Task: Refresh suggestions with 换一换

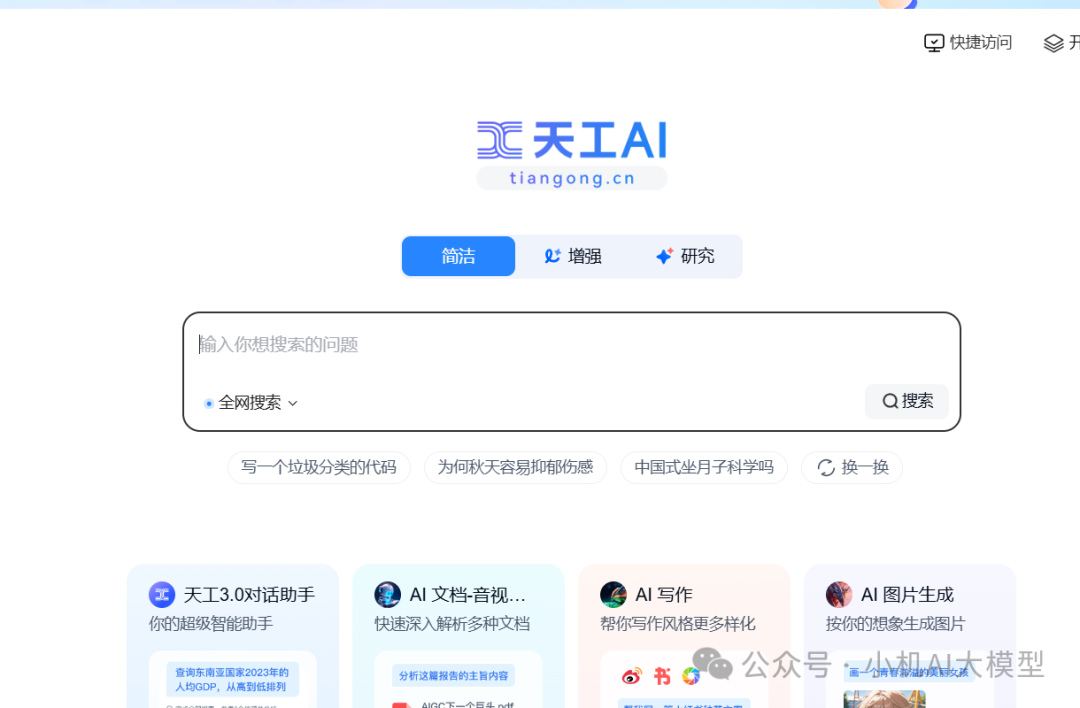Action: [852, 468]
